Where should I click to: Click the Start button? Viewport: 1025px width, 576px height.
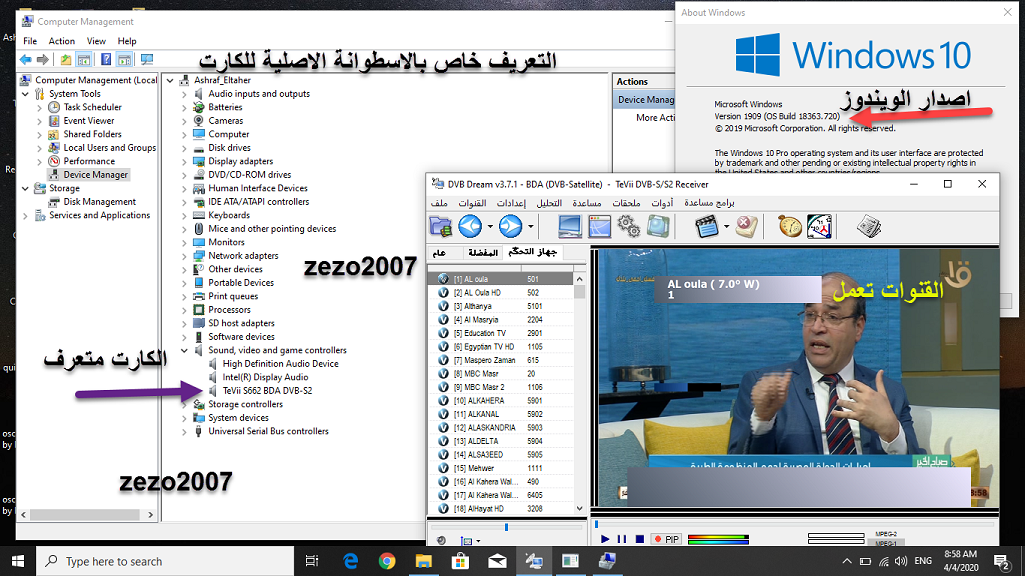pos(18,561)
